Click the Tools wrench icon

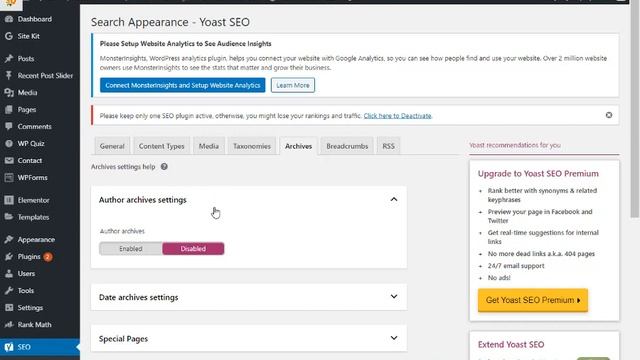9,291
